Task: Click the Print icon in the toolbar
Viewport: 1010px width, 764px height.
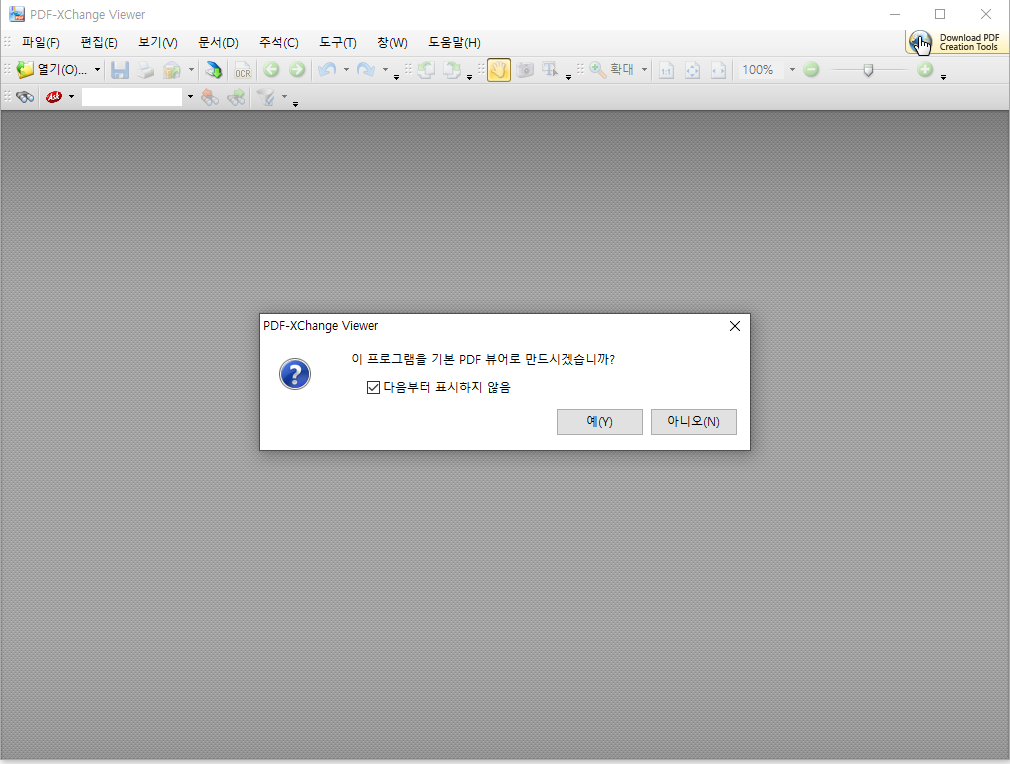Action: 144,70
